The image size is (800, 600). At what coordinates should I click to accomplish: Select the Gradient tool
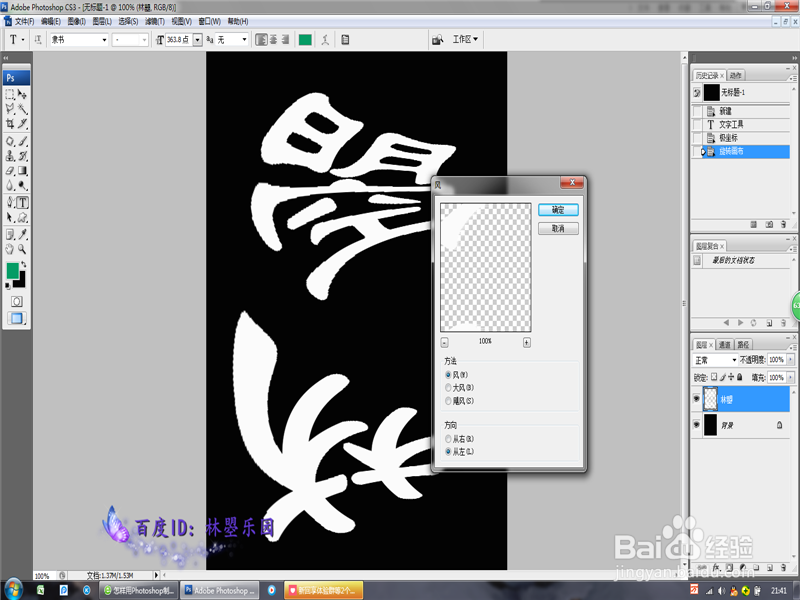(x=22, y=171)
